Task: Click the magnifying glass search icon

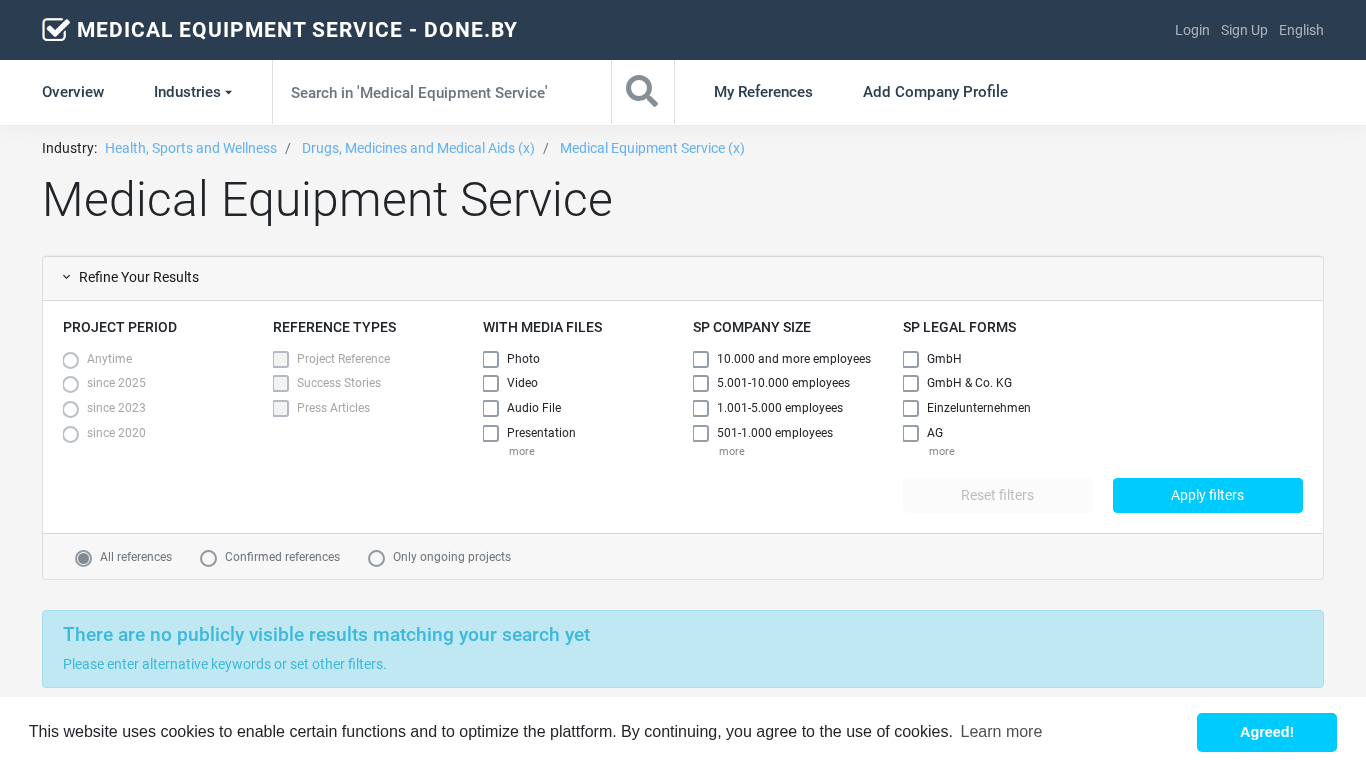Action: [642, 92]
